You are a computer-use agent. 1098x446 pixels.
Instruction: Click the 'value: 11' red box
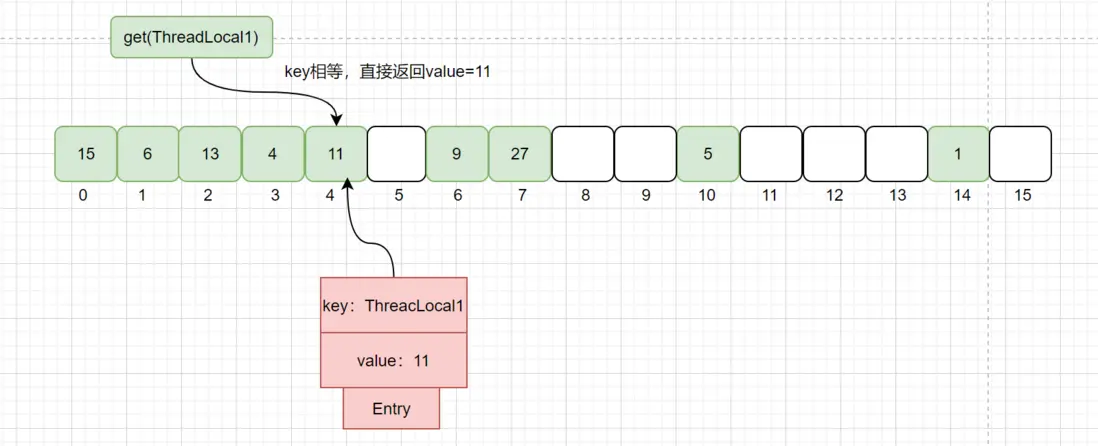(x=393, y=360)
